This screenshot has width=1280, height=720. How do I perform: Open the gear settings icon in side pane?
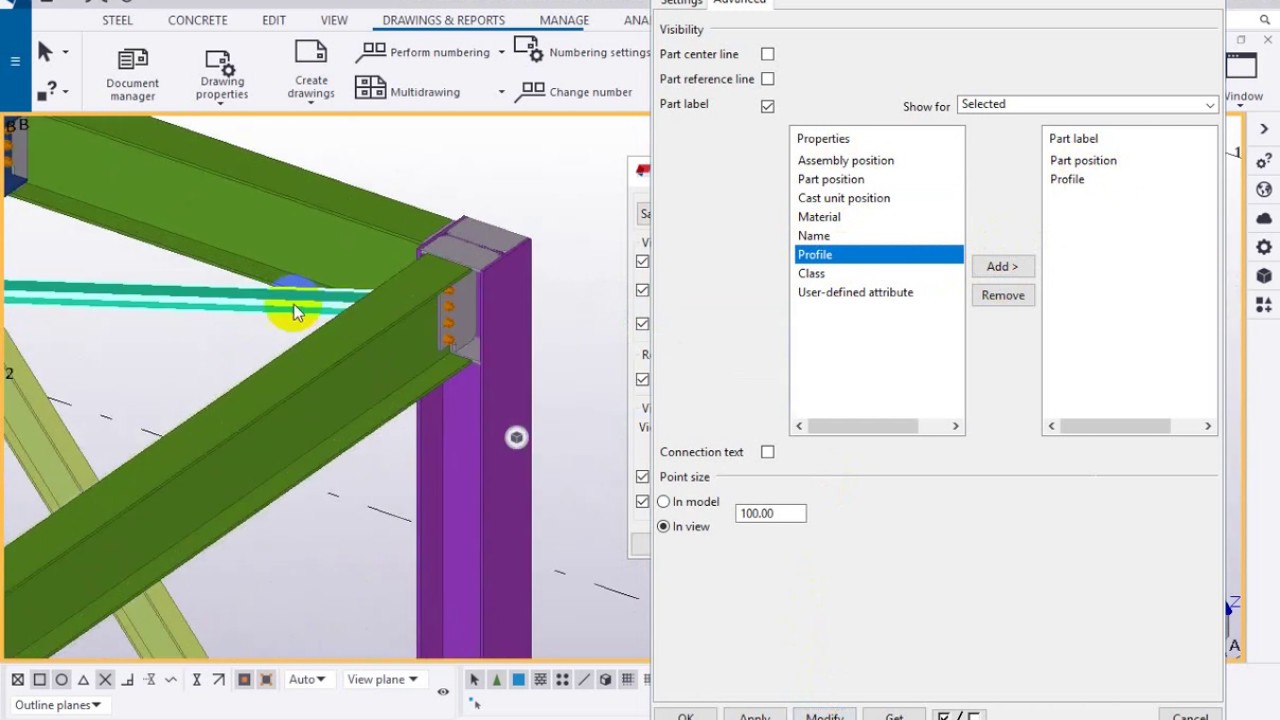pos(1264,247)
